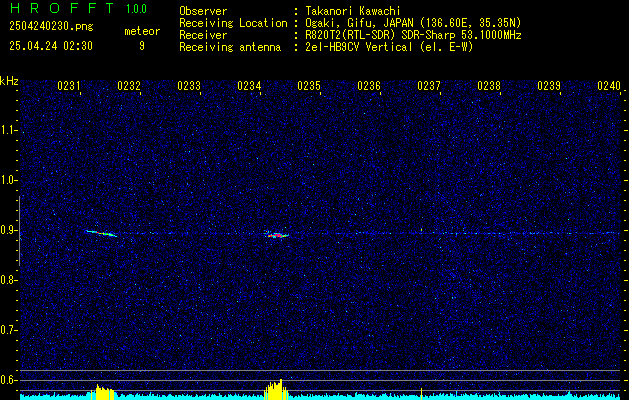The height and width of the screenshot is (400, 629).
Task: Click the 1.1 kHz axis label
Action: 7,130
